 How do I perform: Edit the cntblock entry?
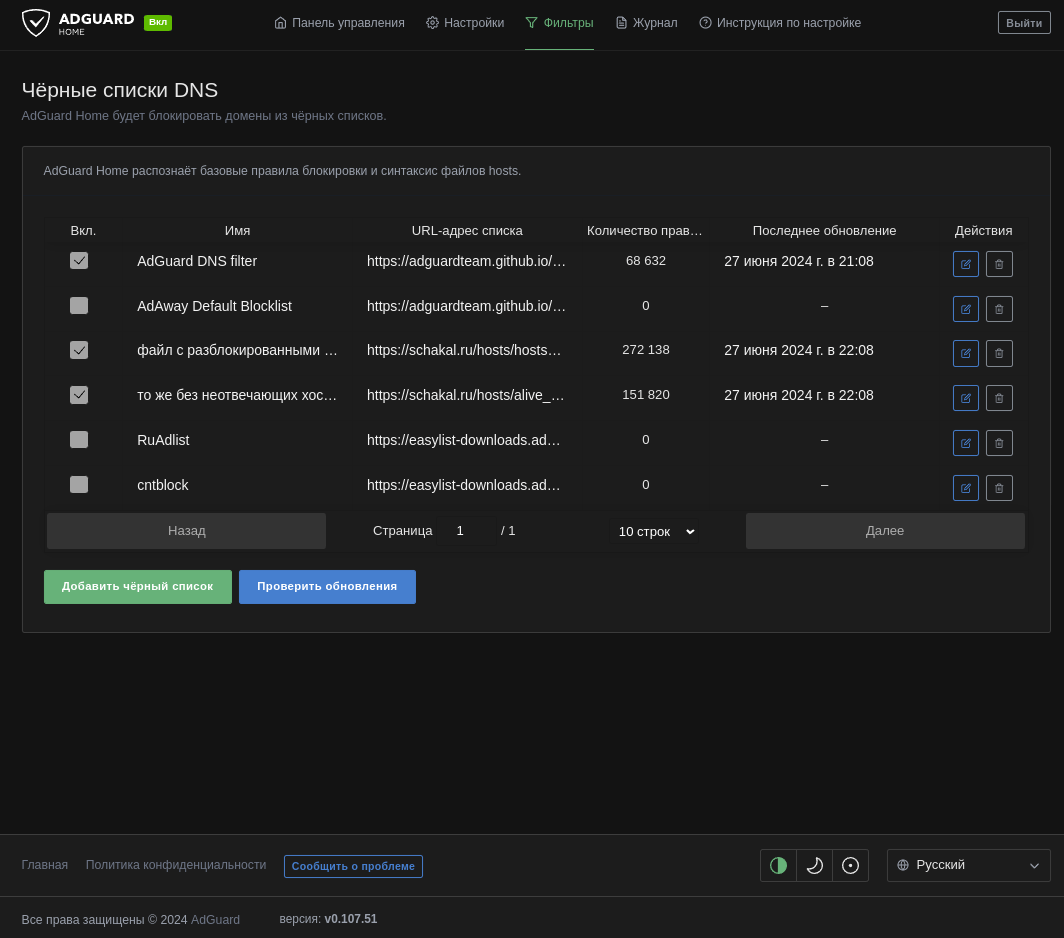pos(966,488)
